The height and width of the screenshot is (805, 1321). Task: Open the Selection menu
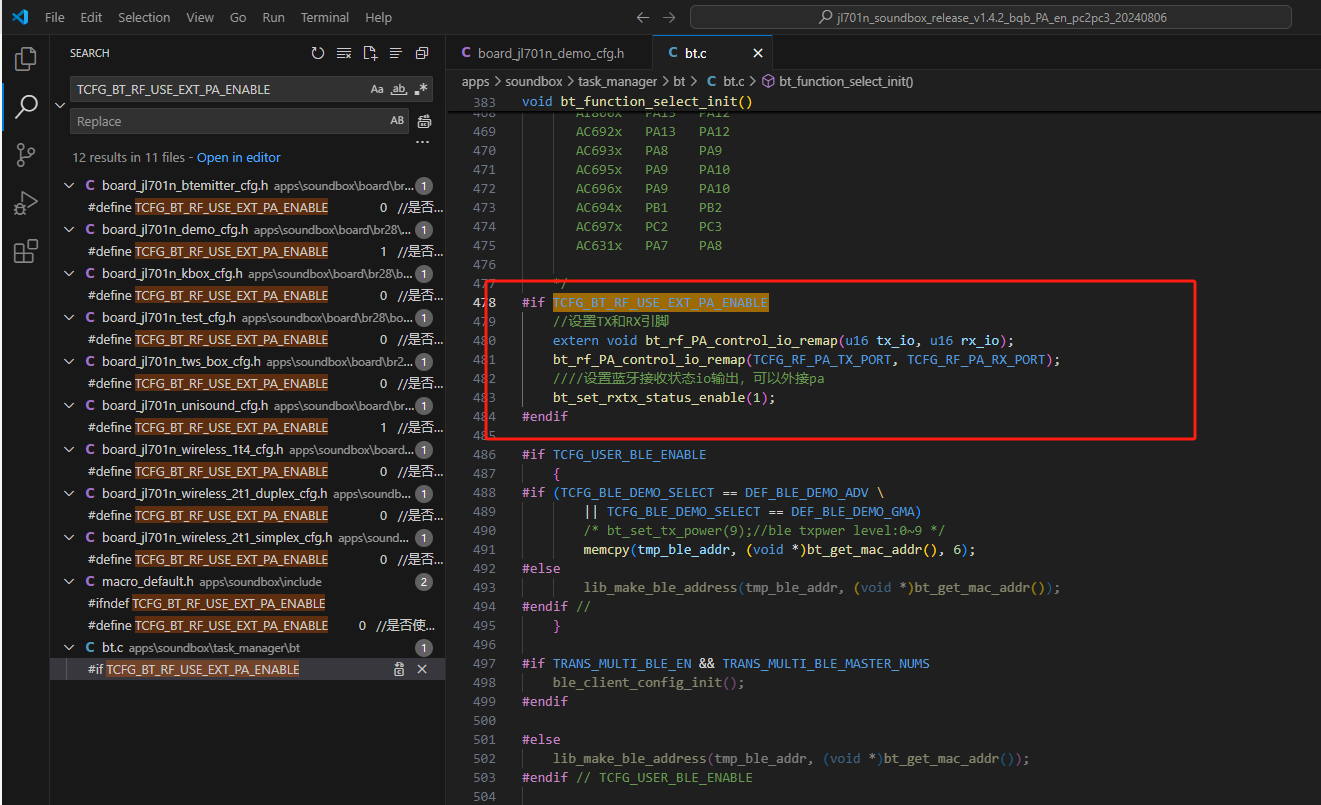[x=144, y=17]
